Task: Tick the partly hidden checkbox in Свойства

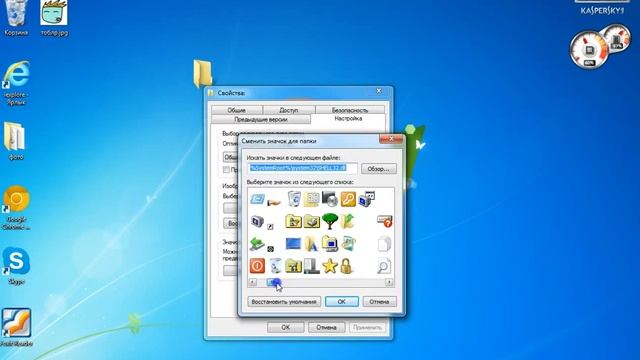Action: (227, 169)
